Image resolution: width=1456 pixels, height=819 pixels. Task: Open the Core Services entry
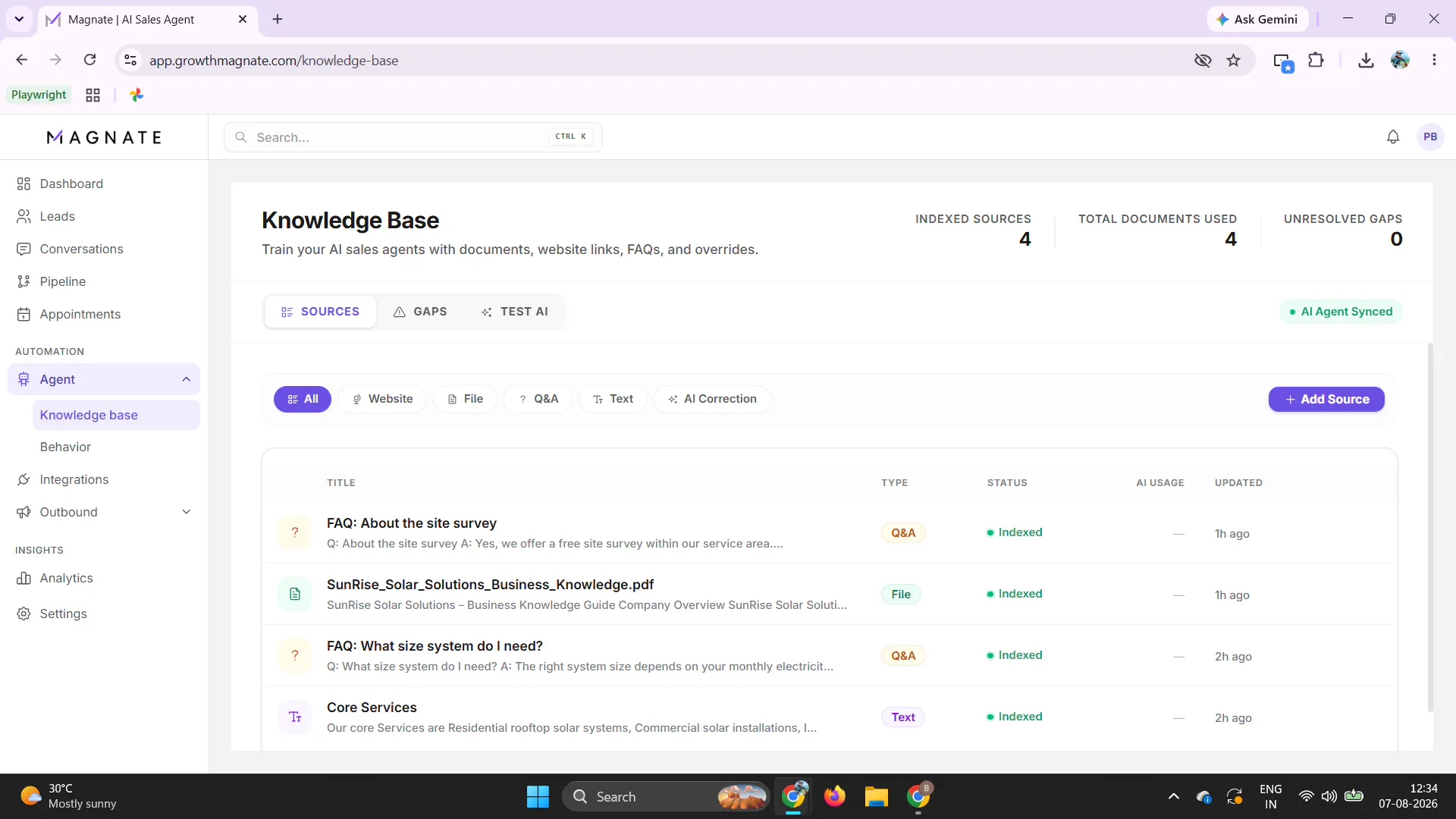point(372,708)
